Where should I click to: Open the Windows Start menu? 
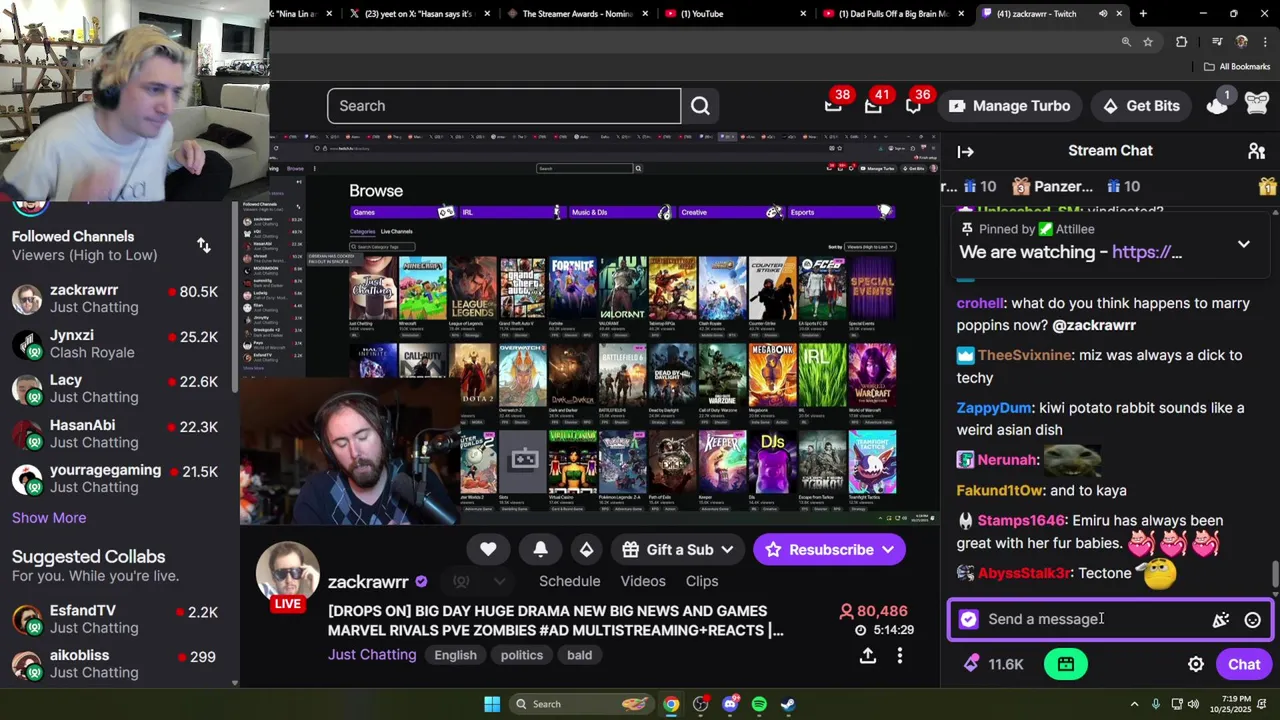pos(492,704)
